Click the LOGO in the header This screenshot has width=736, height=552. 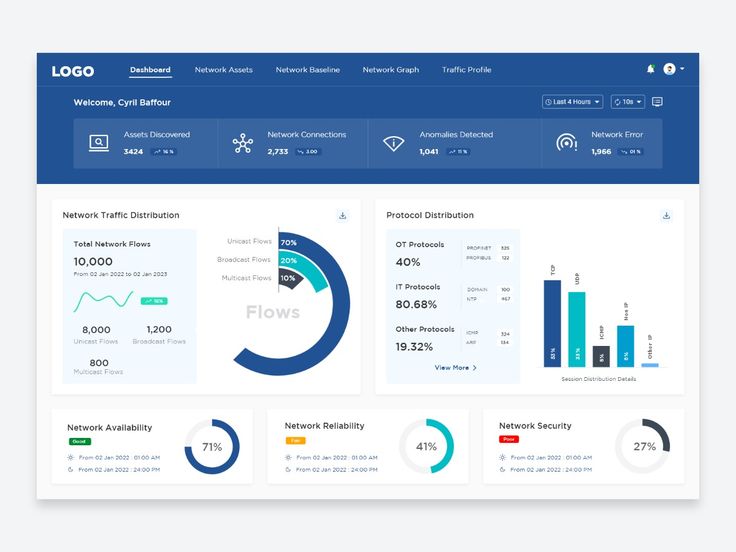click(73, 71)
